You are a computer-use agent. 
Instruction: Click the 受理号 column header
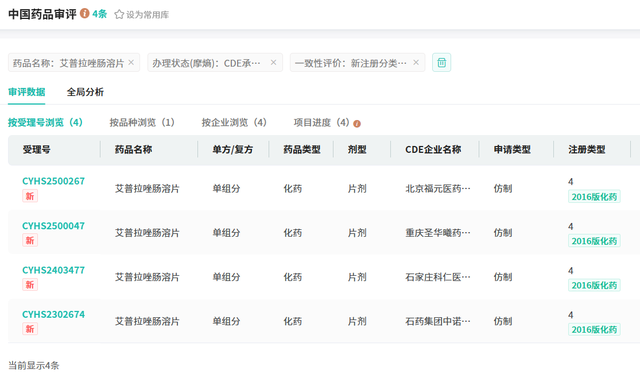pyautogui.click(x=36, y=149)
